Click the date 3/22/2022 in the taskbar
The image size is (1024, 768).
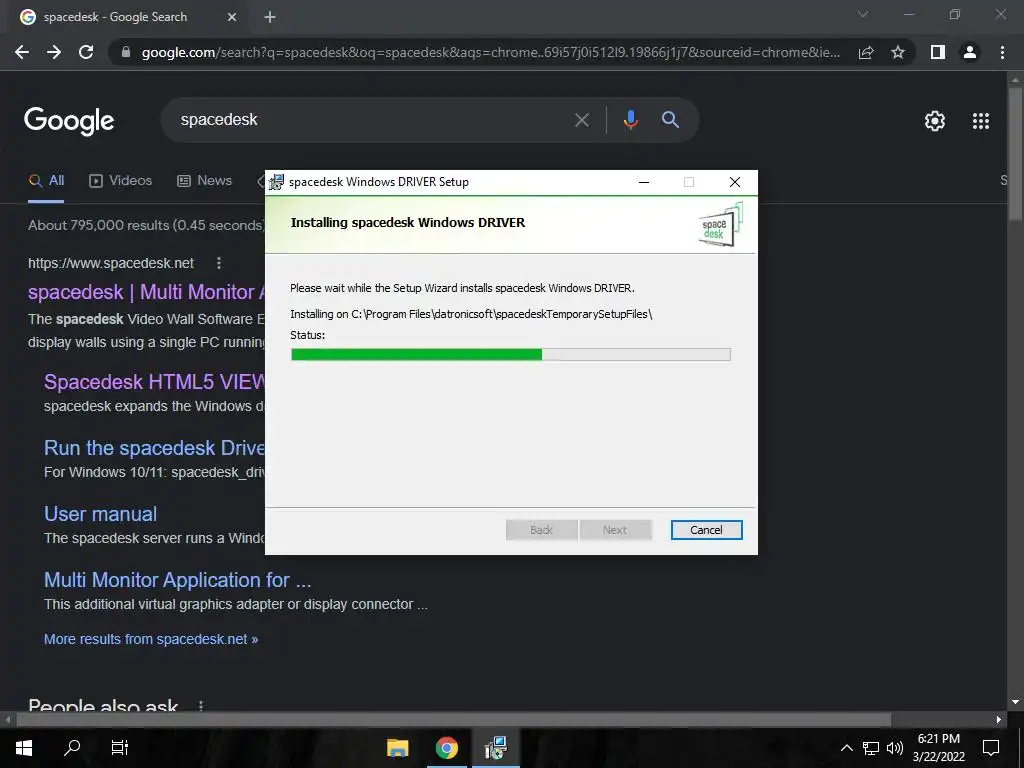[x=938, y=757]
